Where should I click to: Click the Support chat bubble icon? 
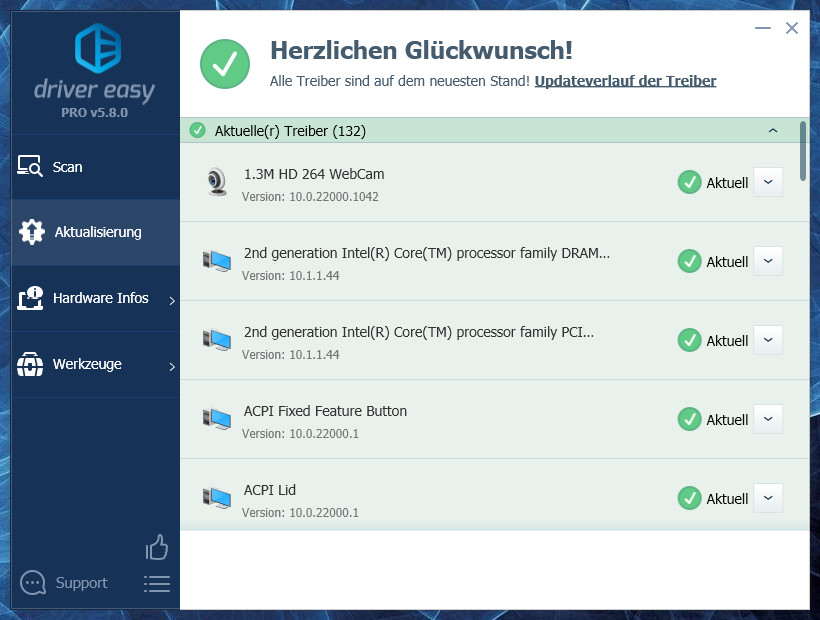click(x=33, y=583)
